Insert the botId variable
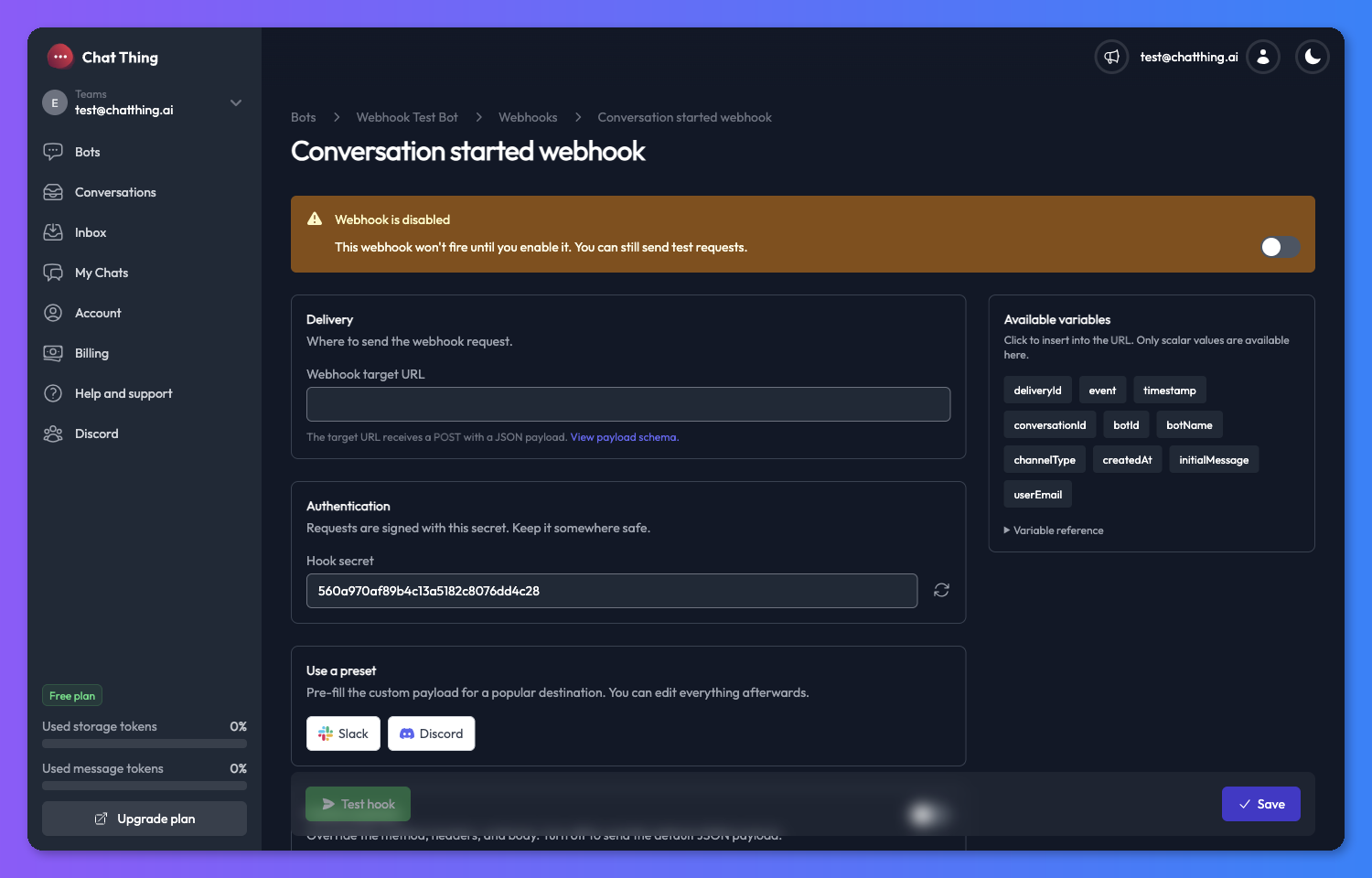Viewport: 1372px width, 878px height. point(1126,425)
